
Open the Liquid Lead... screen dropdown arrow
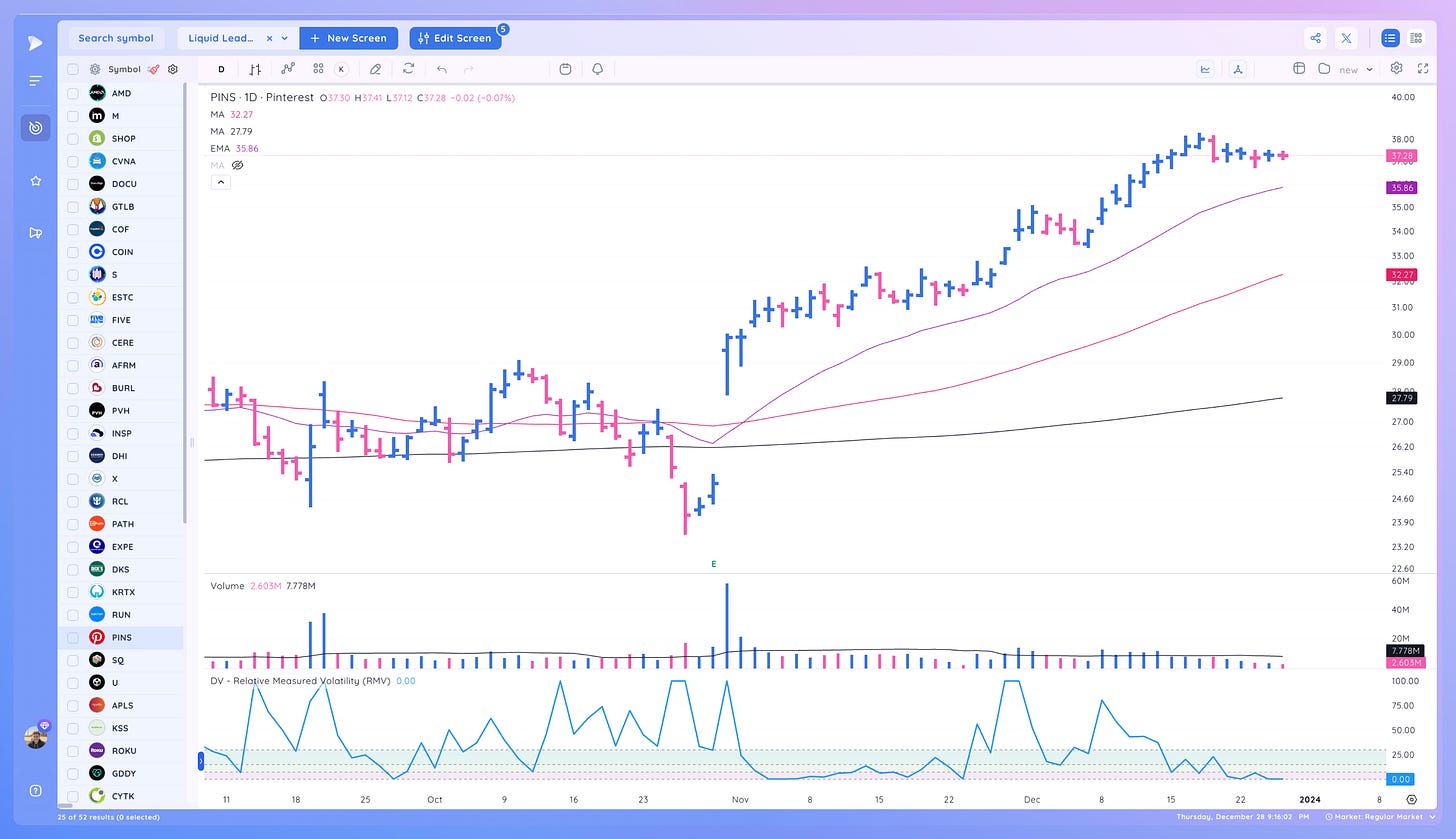284,38
